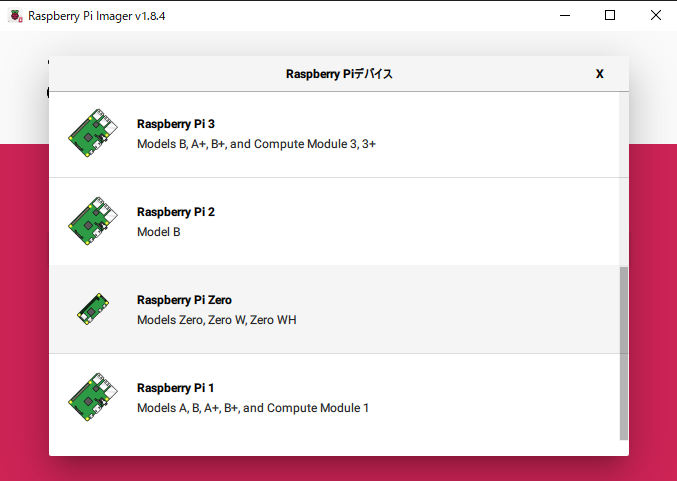This screenshot has width=677, height=481.
Task: Select the Raspberry Pi 3 heading
Action: 176,124
